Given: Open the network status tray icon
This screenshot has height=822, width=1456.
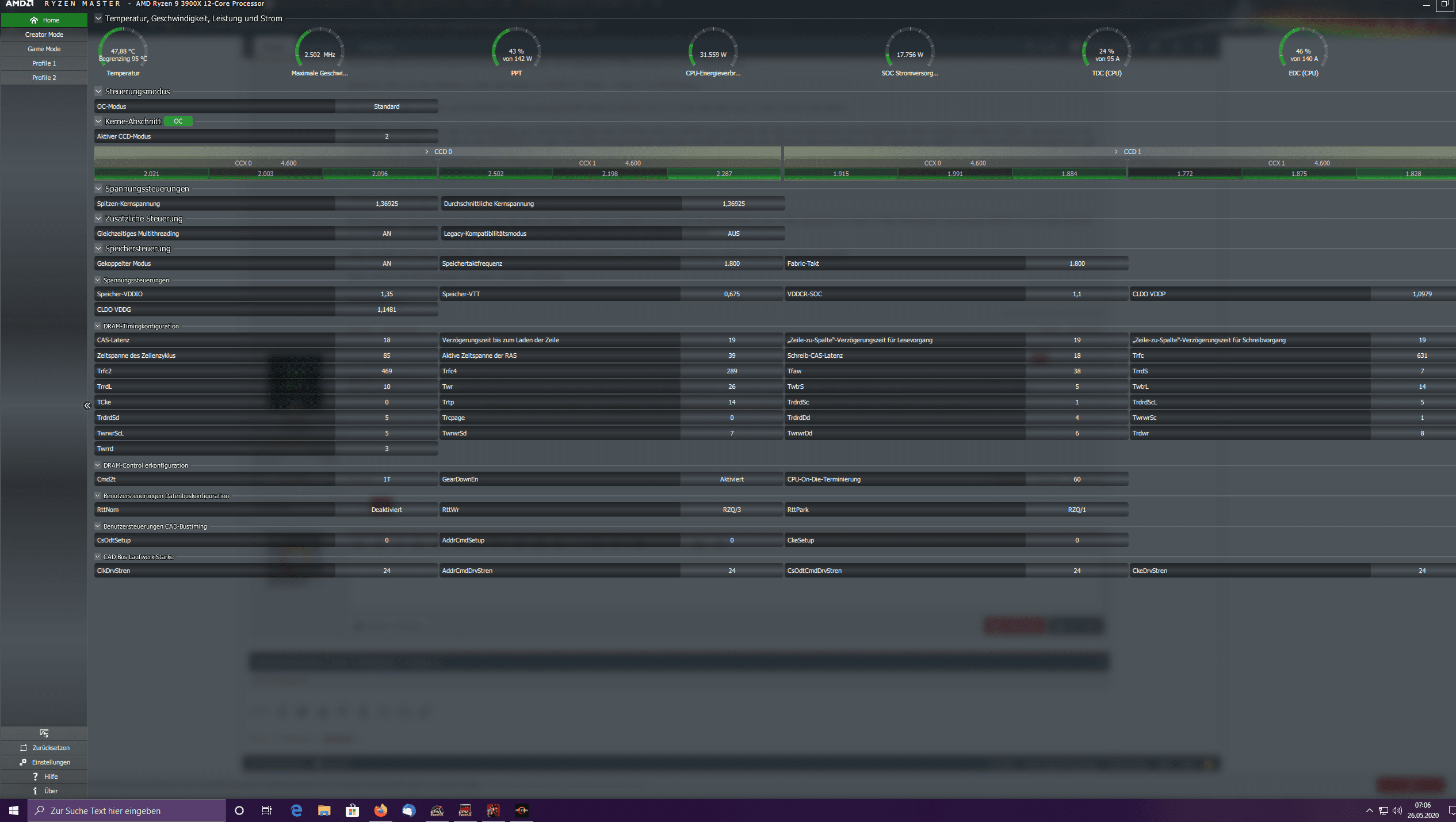Looking at the screenshot, I should click(x=1384, y=810).
